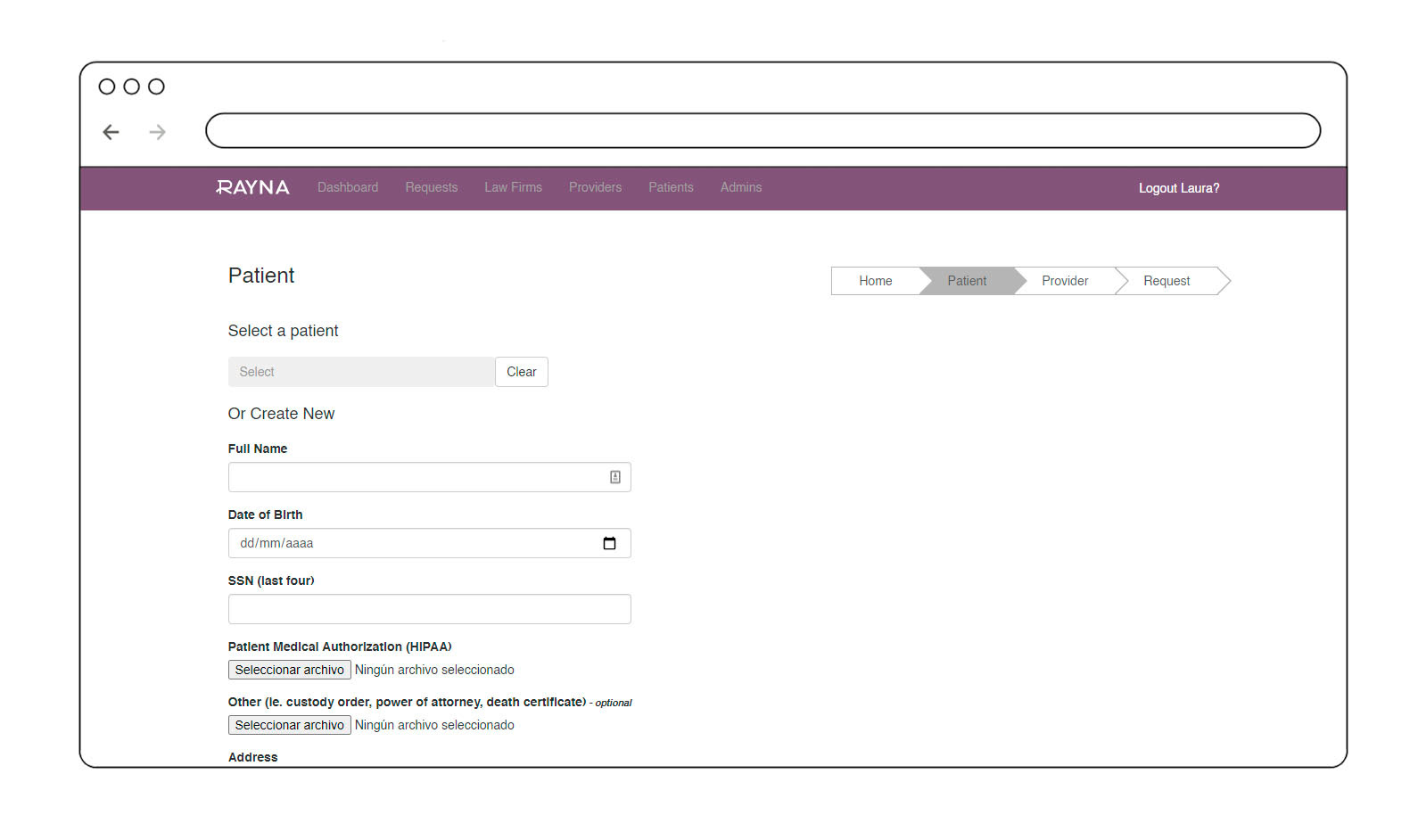Go to the Providers section
Screen dimensions: 1418x840
pos(596,187)
